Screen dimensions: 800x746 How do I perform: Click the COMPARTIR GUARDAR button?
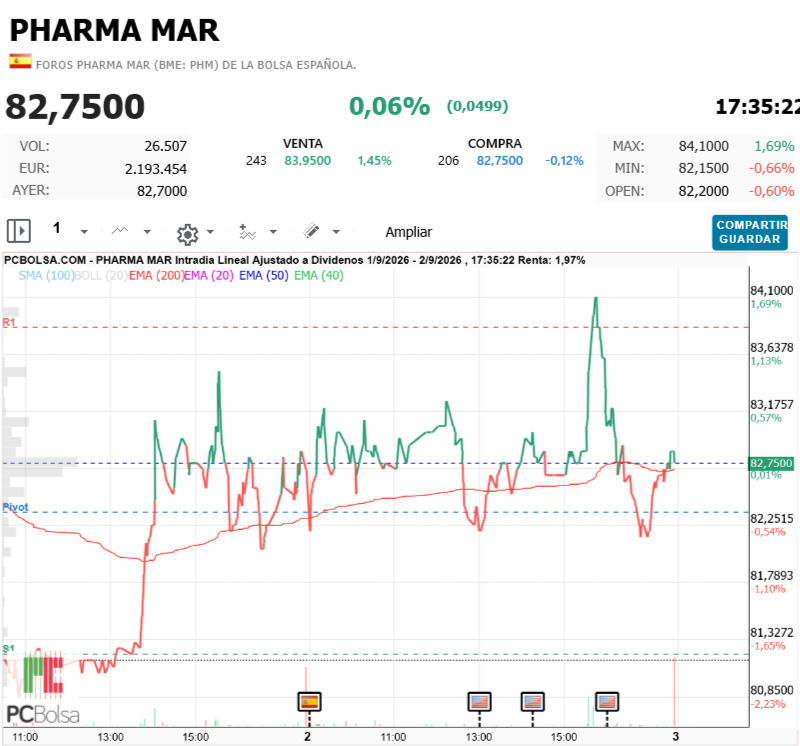tap(749, 232)
